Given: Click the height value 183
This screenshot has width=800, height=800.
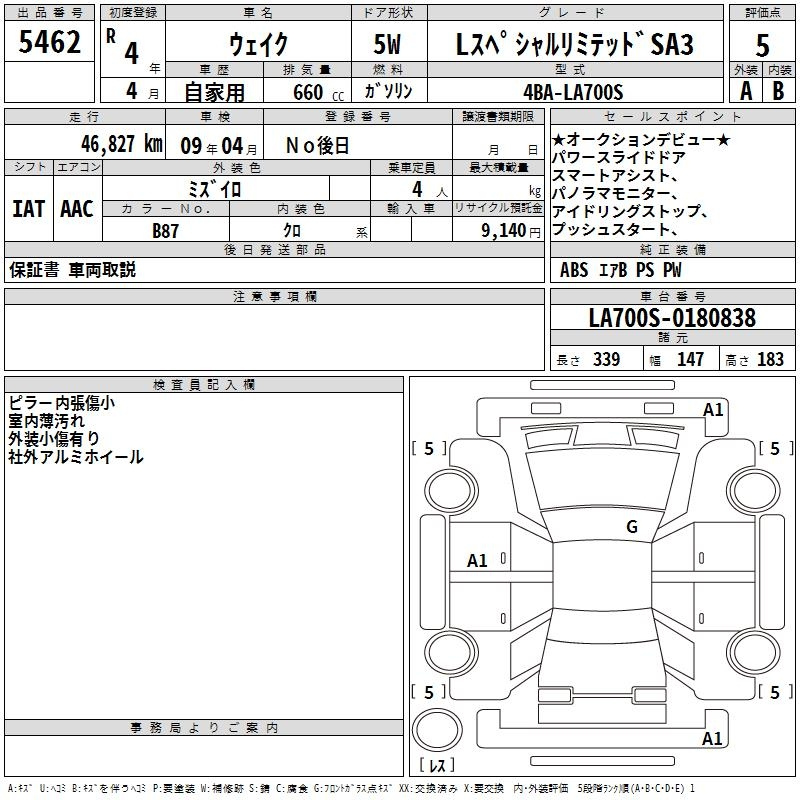Looking at the screenshot, I should point(770,359).
